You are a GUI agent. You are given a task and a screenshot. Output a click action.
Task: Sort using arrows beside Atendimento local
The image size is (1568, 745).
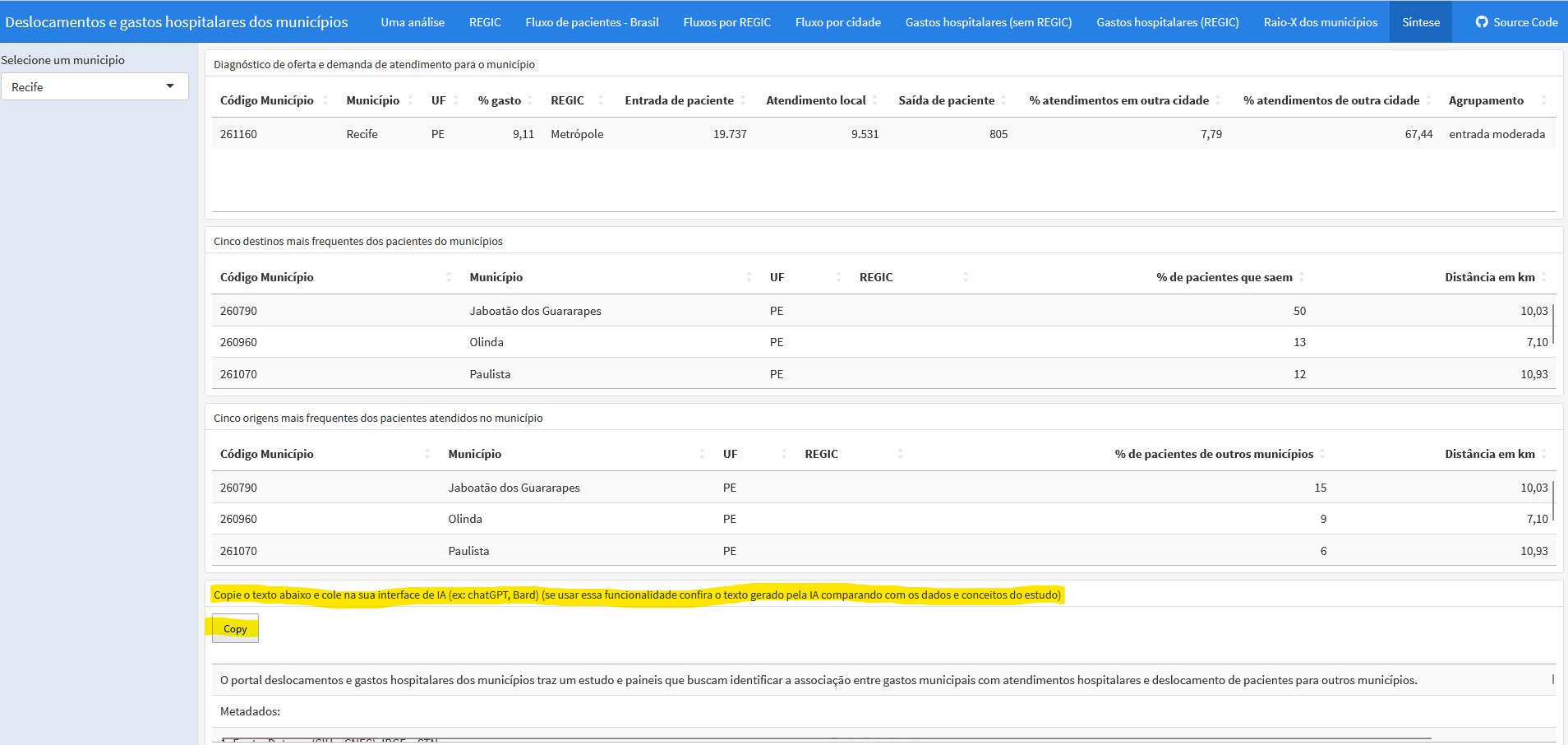coord(875,100)
